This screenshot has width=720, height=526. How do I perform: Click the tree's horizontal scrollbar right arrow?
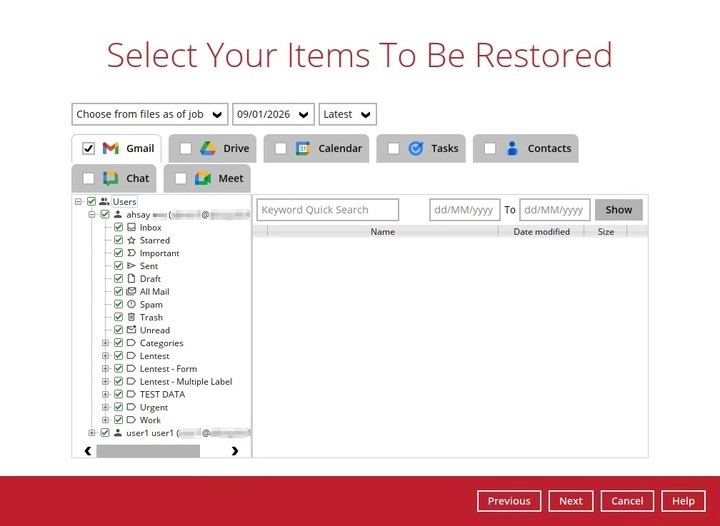pos(235,451)
